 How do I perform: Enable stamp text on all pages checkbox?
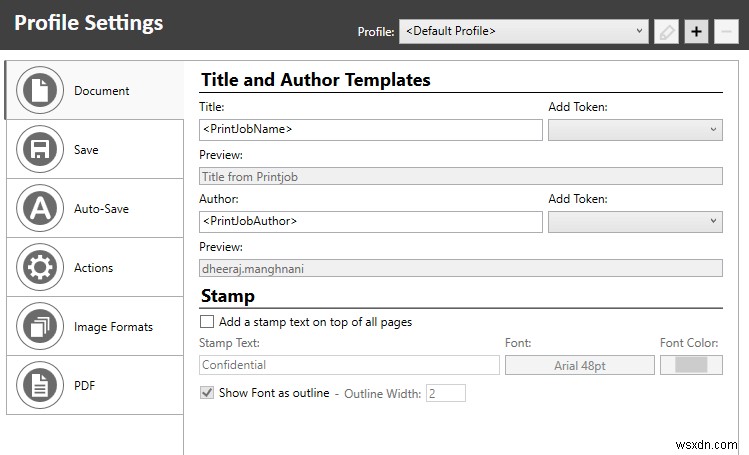click(x=207, y=322)
